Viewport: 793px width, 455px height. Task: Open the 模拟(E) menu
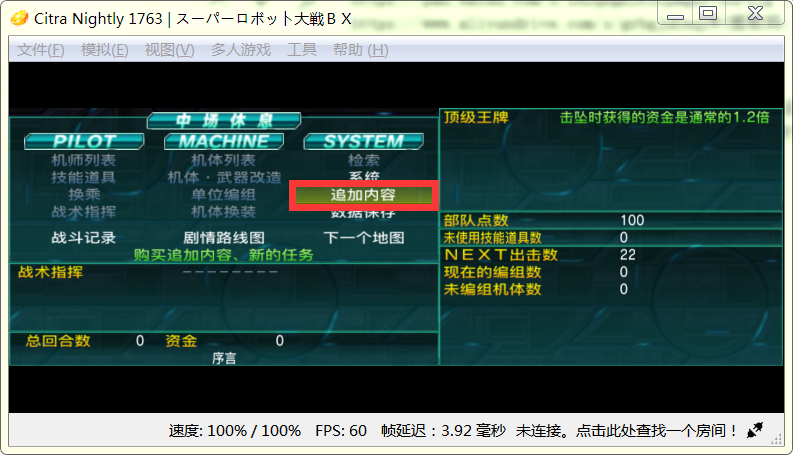[104, 50]
